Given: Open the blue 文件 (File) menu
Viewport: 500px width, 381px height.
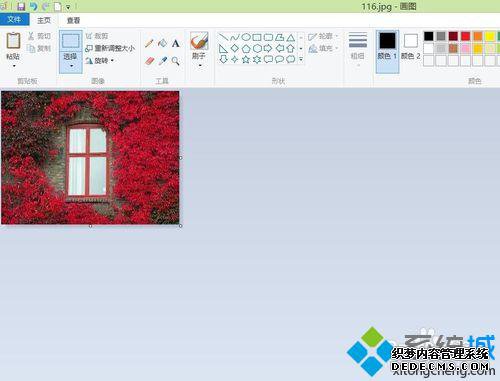Looking at the screenshot, I should [14, 20].
